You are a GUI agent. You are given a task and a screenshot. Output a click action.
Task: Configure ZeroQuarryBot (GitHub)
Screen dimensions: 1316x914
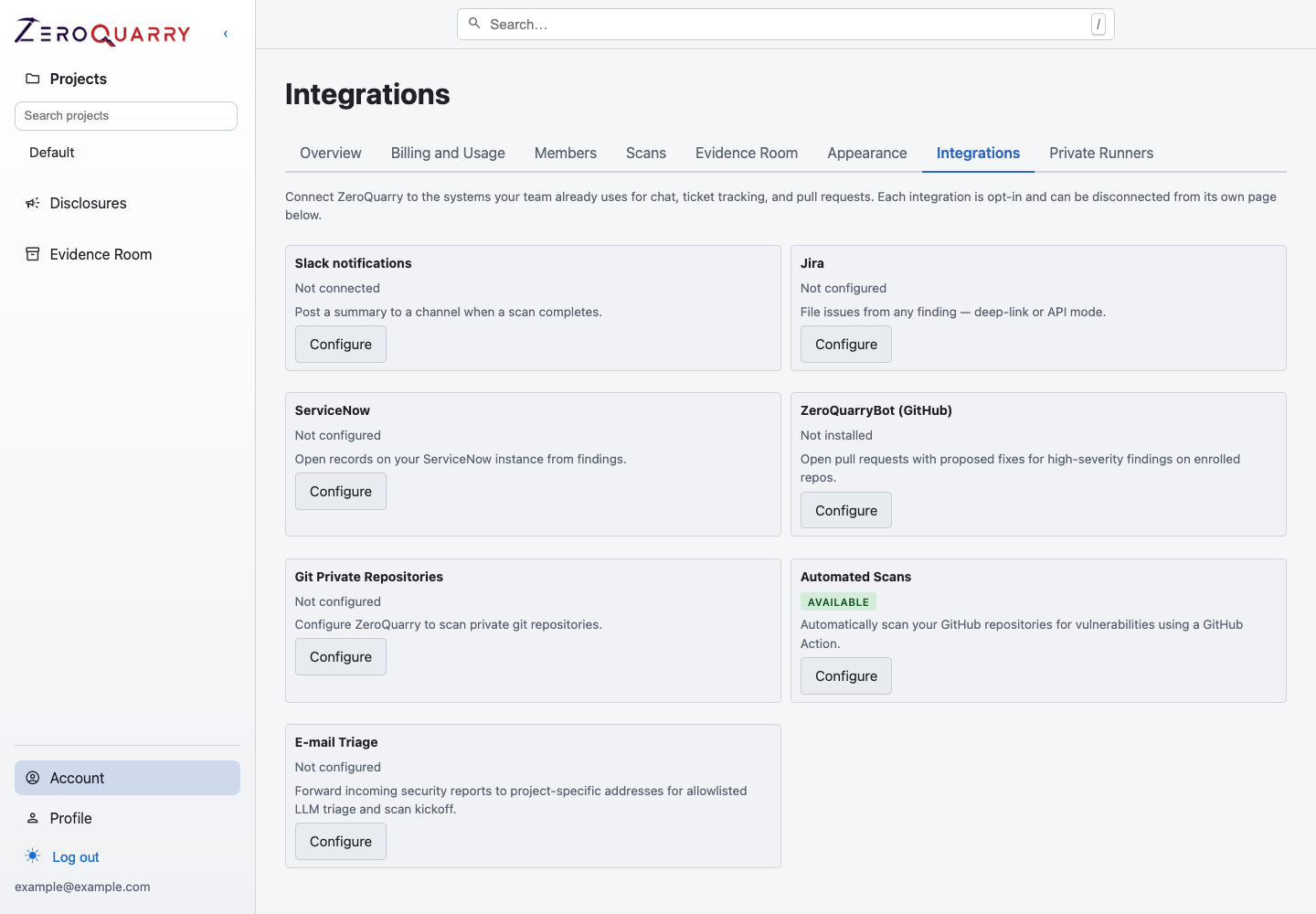click(846, 511)
